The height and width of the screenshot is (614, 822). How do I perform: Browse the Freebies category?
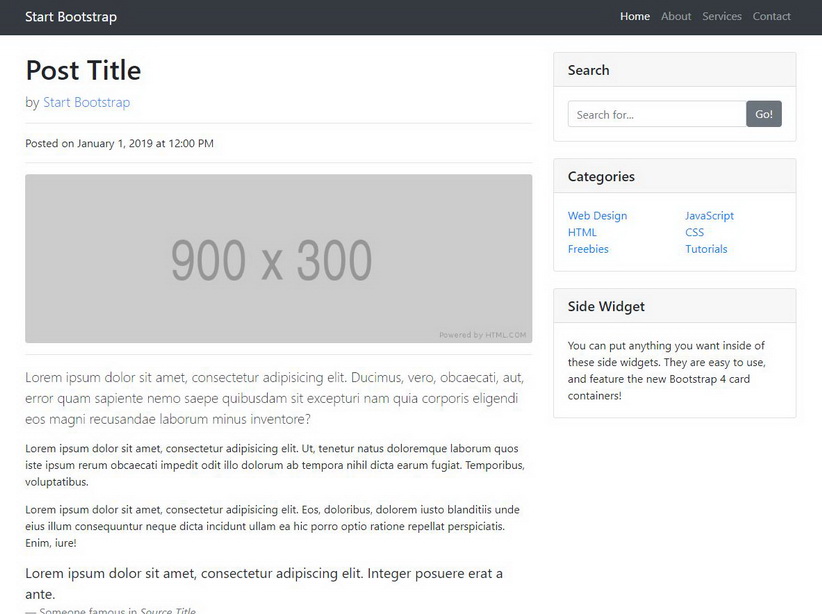[588, 249]
